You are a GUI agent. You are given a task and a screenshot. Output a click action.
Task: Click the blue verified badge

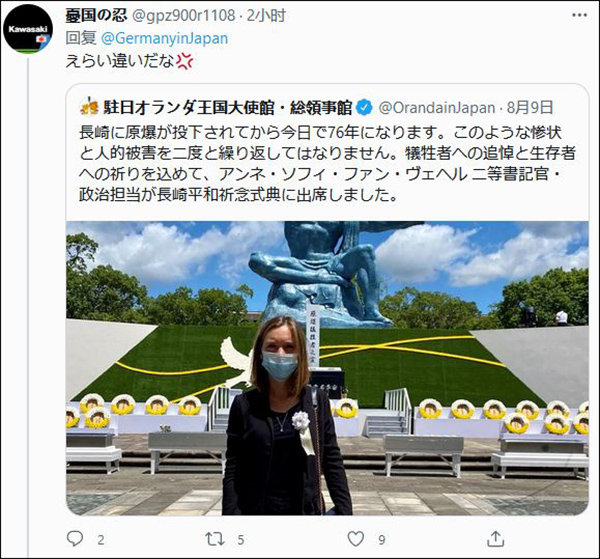pyautogui.click(x=364, y=108)
